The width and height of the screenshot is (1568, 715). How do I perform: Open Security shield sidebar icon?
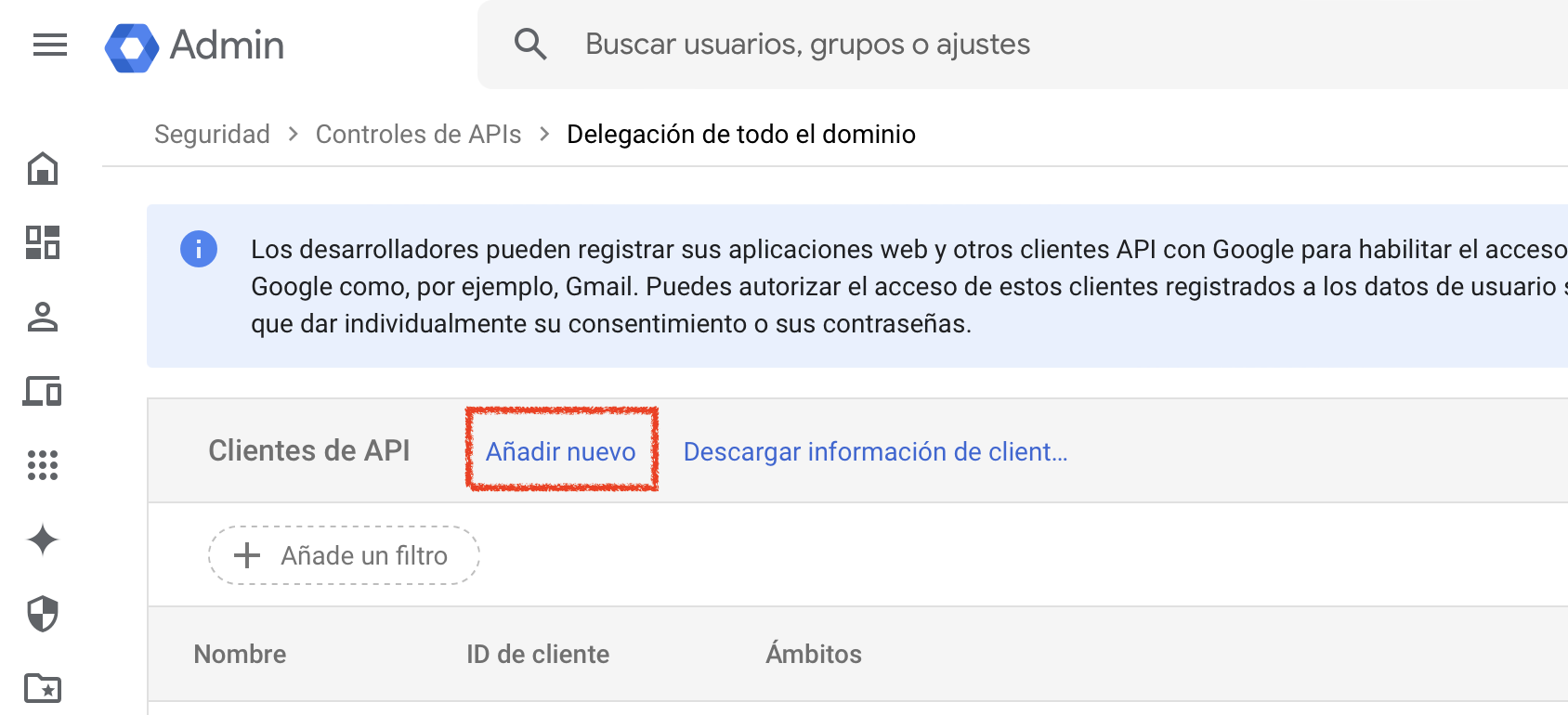click(43, 614)
